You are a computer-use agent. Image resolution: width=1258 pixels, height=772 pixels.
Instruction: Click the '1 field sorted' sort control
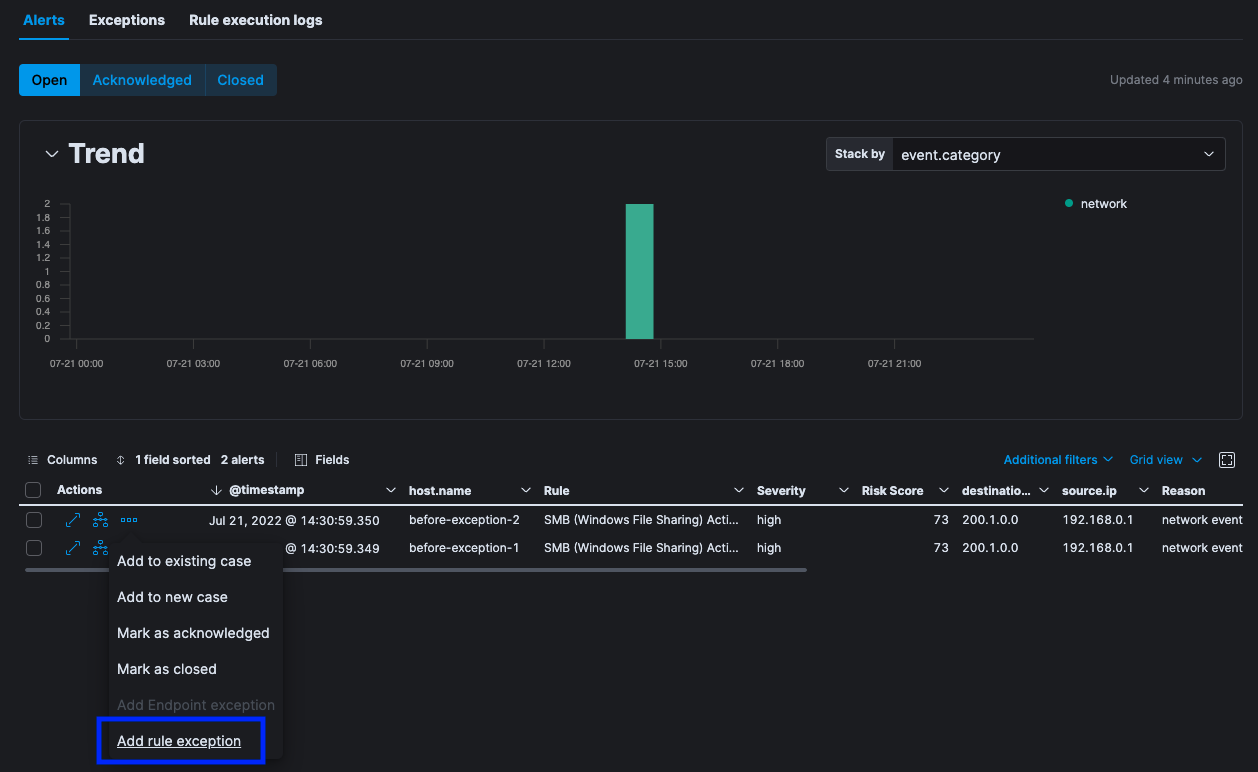click(163, 460)
